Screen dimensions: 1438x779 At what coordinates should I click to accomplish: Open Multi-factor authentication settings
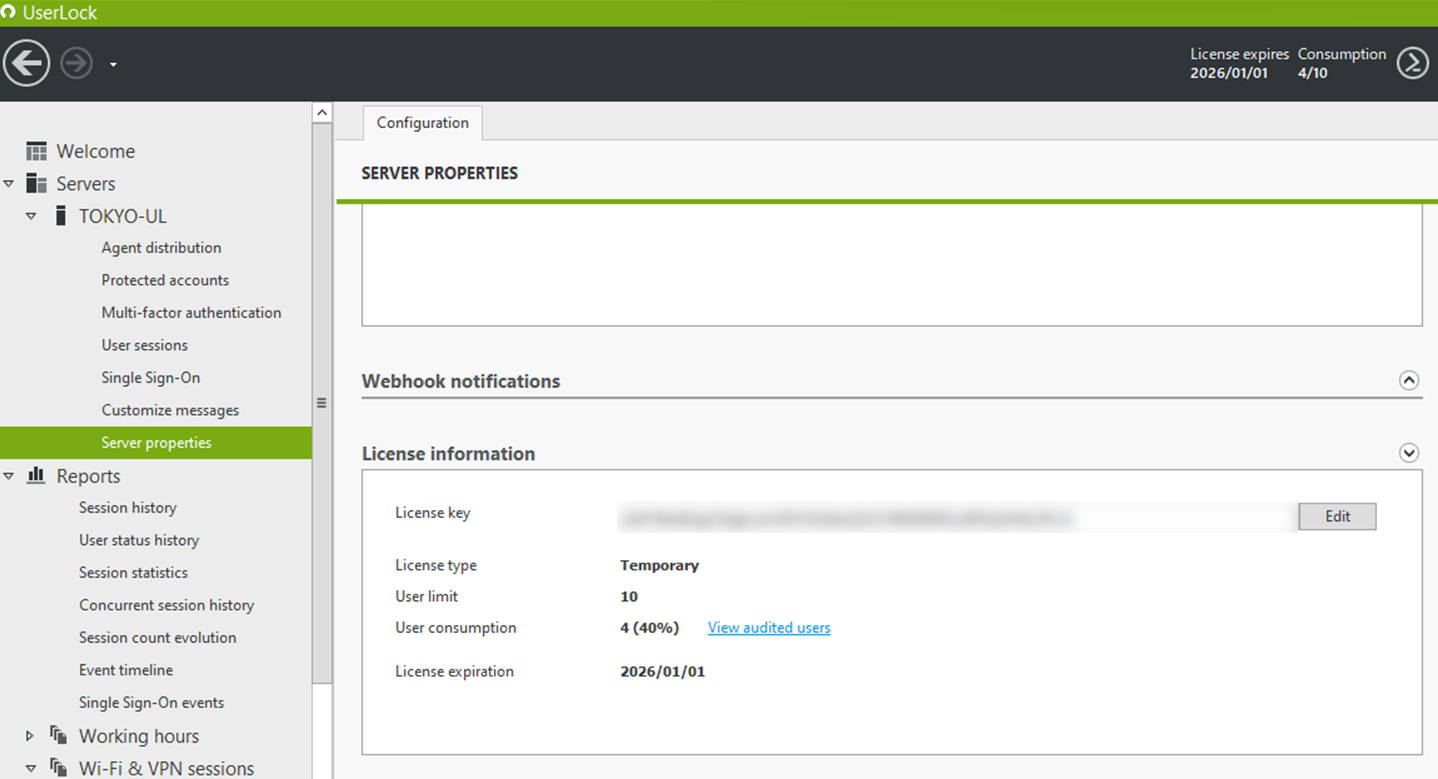click(191, 313)
